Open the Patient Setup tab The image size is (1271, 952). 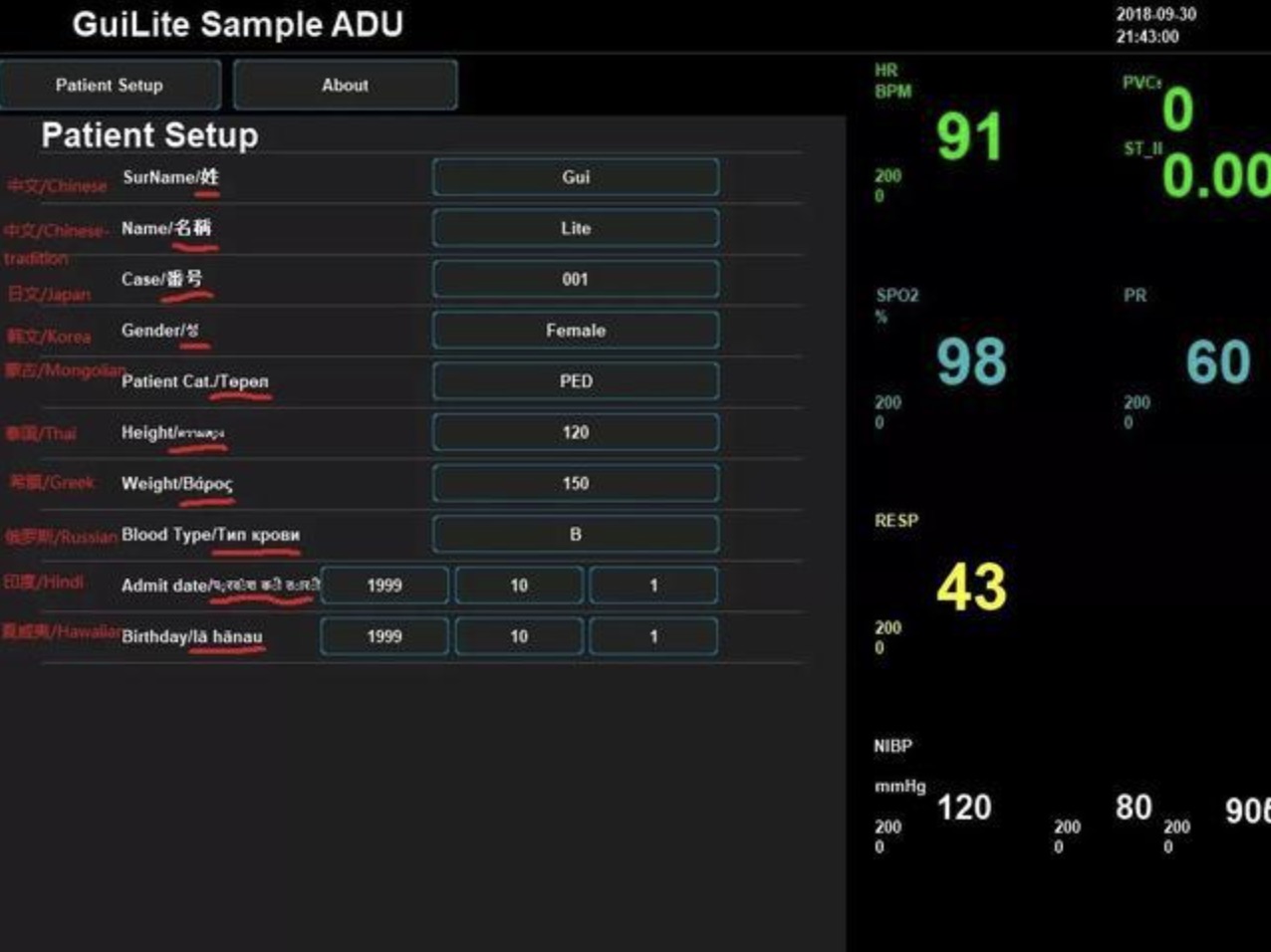(110, 86)
